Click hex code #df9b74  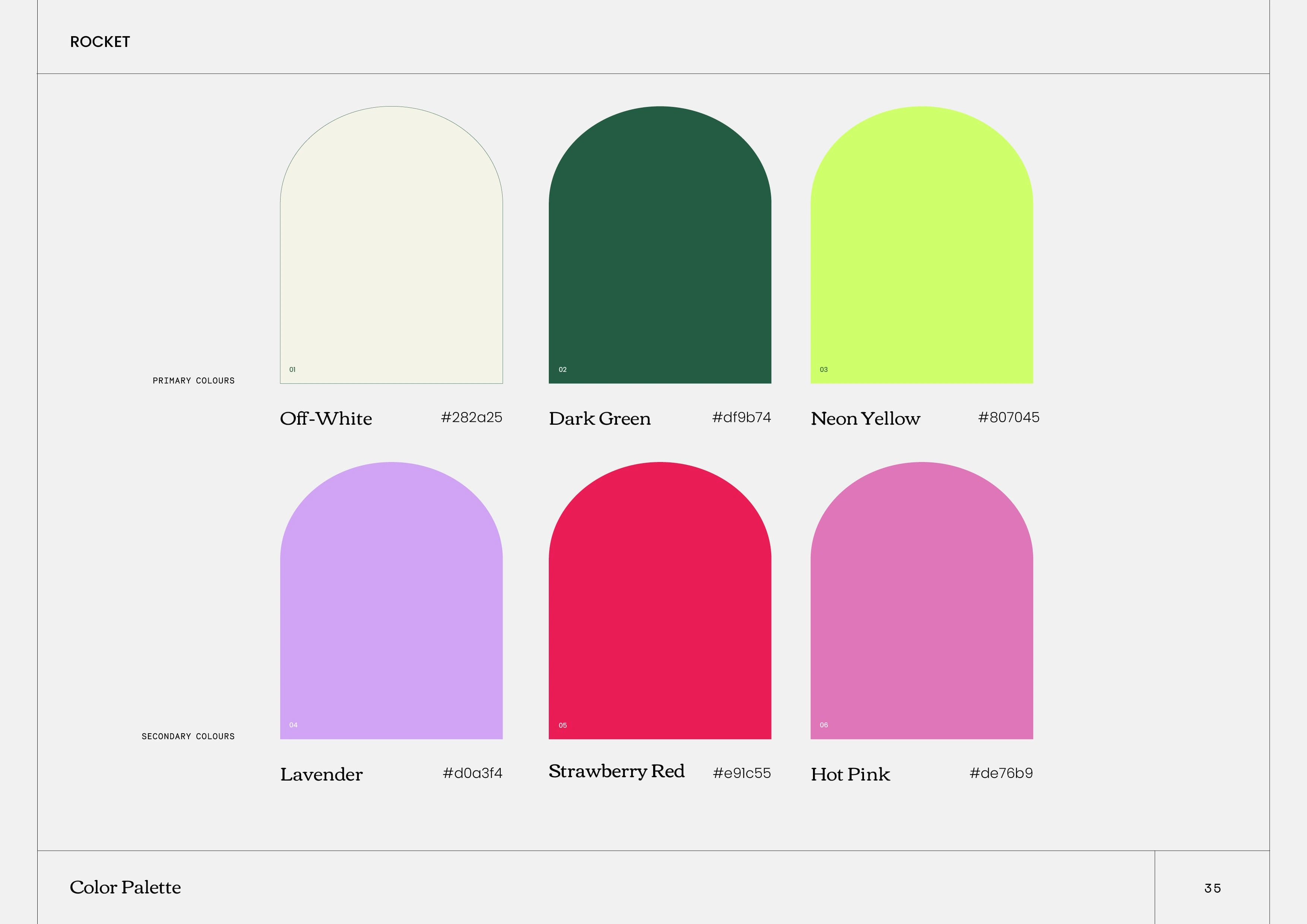pos(741,417)
